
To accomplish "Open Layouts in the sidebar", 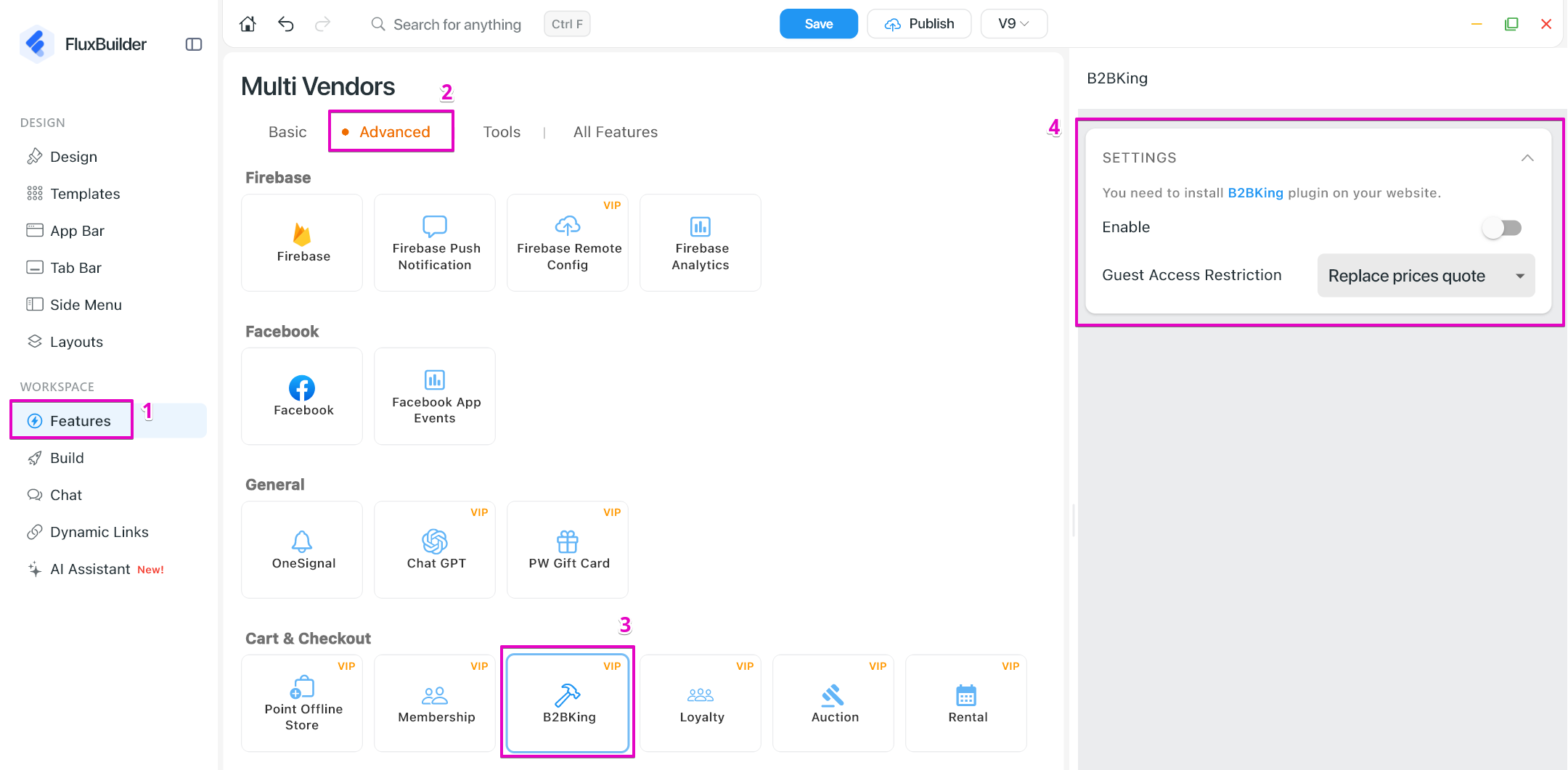I will (x=109, y=342).
